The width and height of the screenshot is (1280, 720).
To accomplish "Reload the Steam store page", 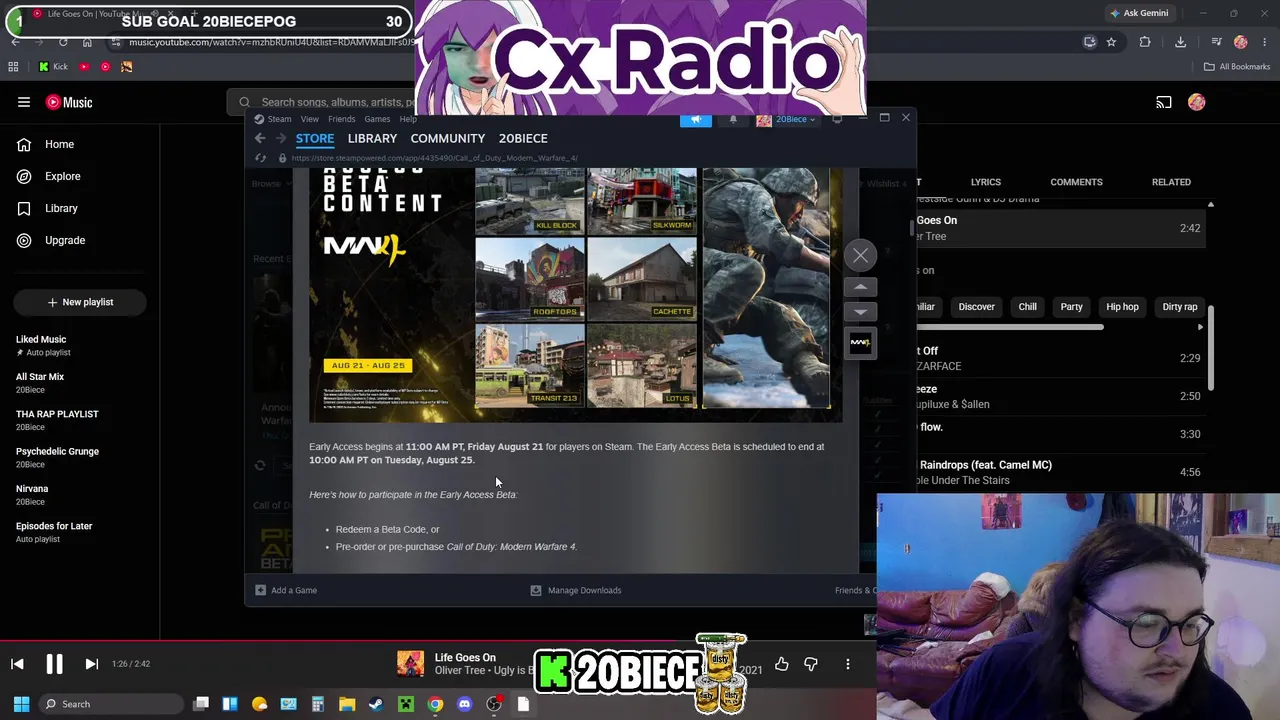I will 261,158.
